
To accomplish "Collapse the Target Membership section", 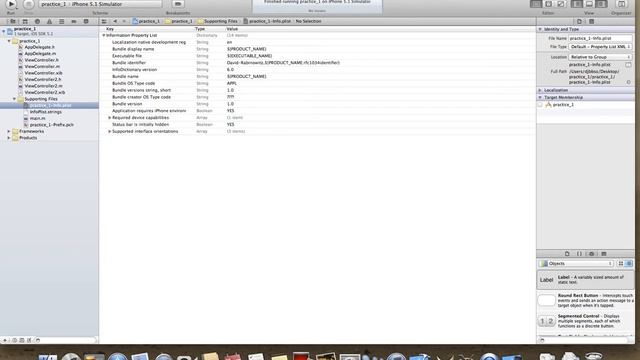I will click(x=540, y=98).
